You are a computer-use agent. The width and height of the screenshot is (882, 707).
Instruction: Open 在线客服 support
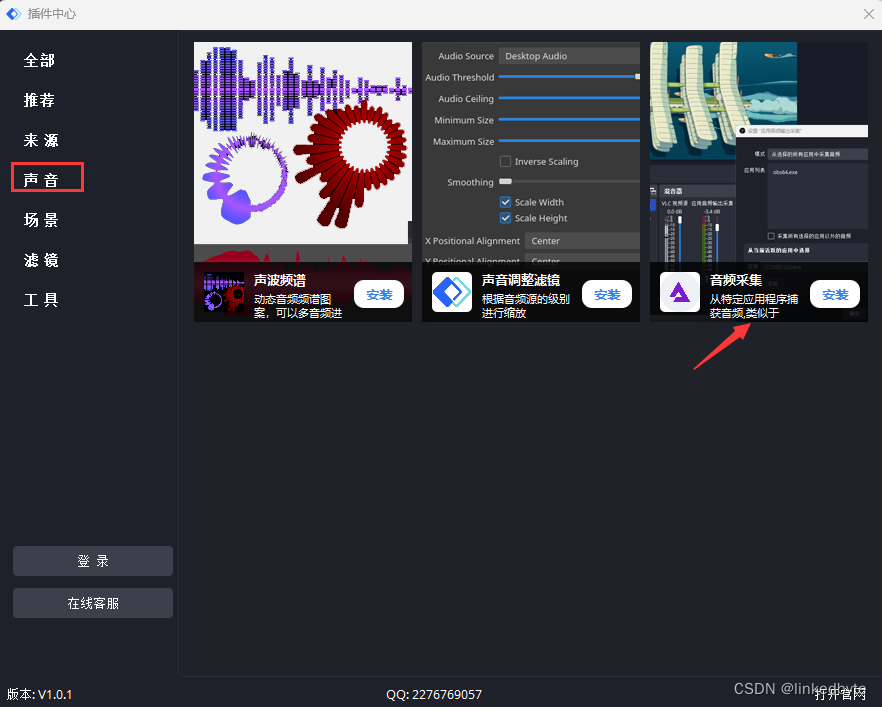coord(93,603)
